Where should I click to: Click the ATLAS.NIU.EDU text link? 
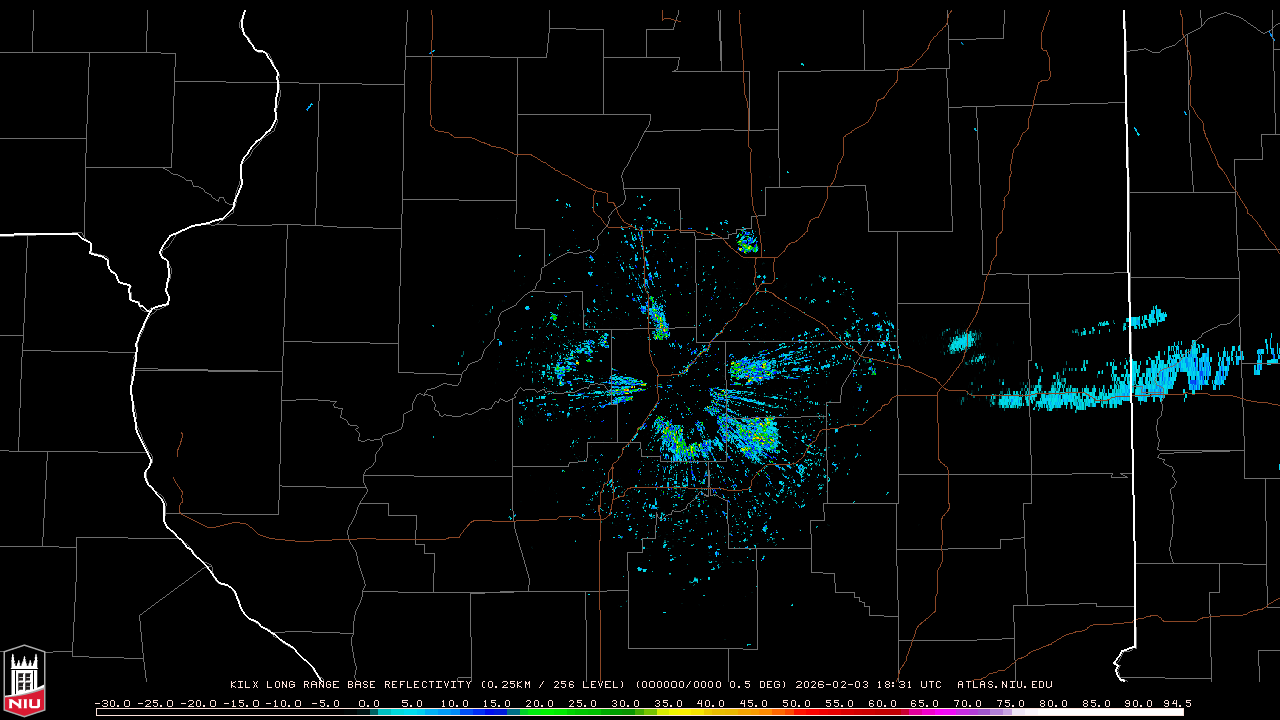1004,685
